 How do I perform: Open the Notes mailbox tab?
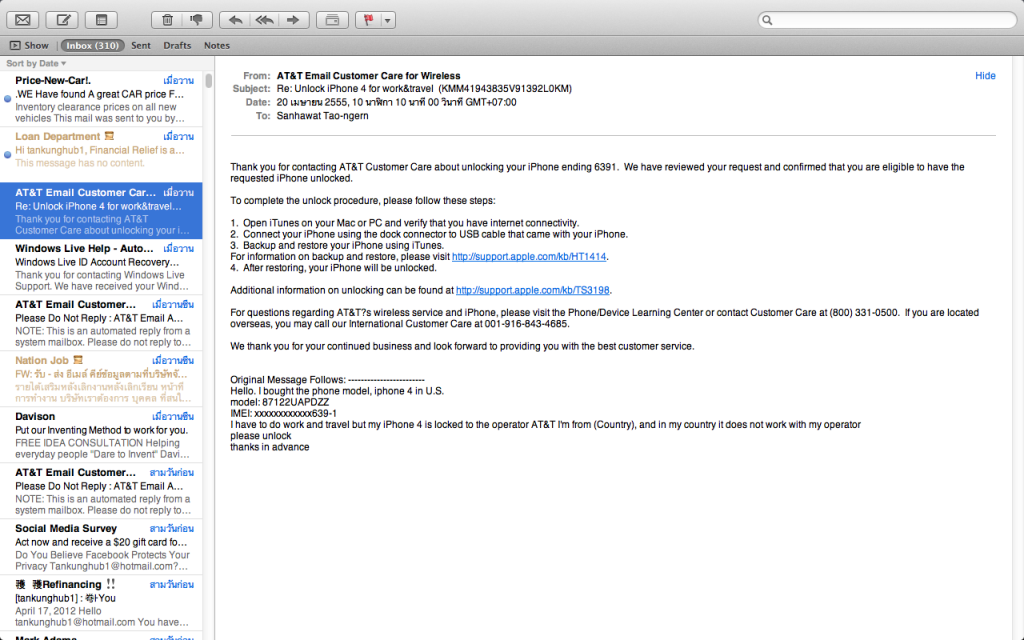coord(217,45)
